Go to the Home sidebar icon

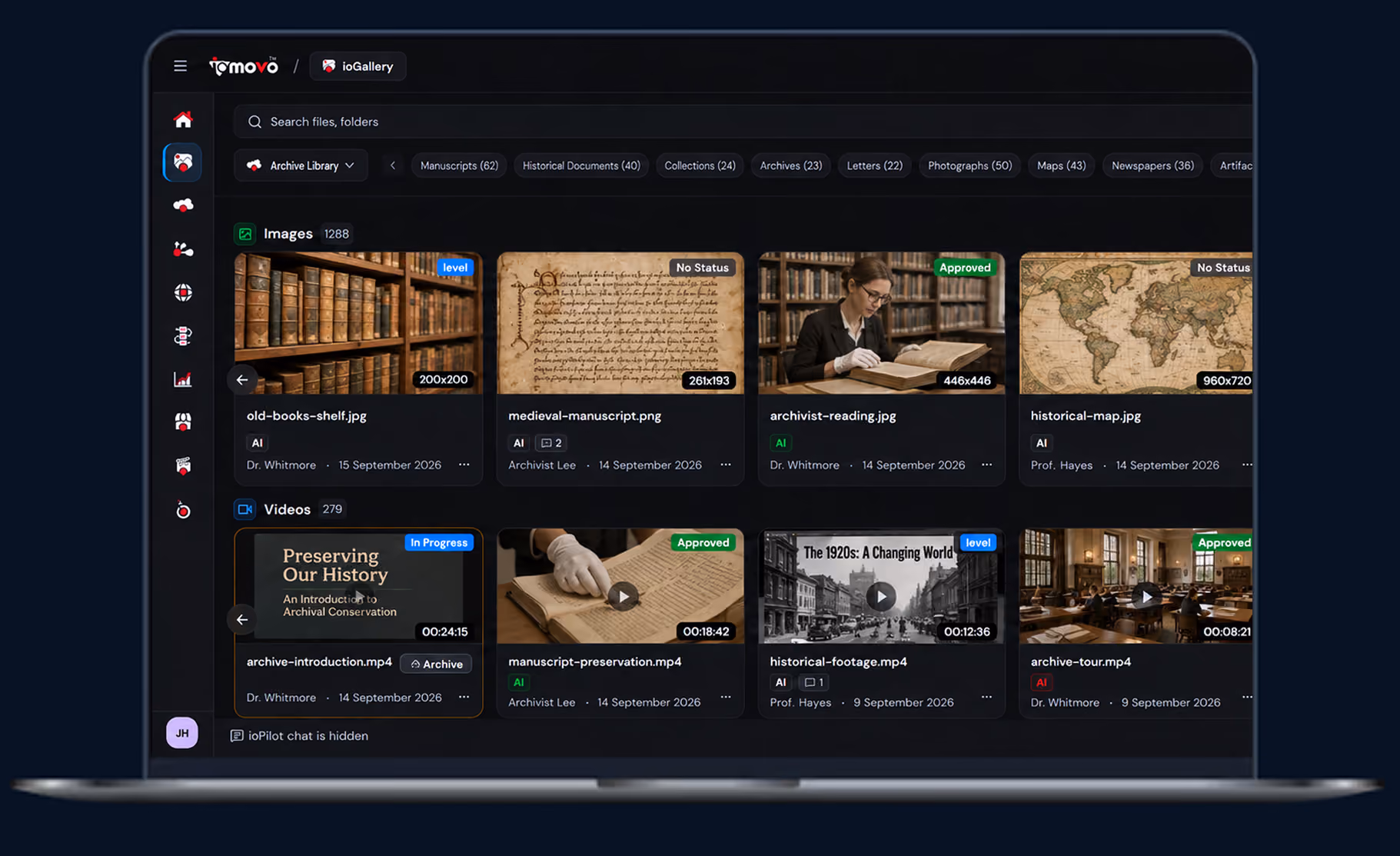pos(183,119)
